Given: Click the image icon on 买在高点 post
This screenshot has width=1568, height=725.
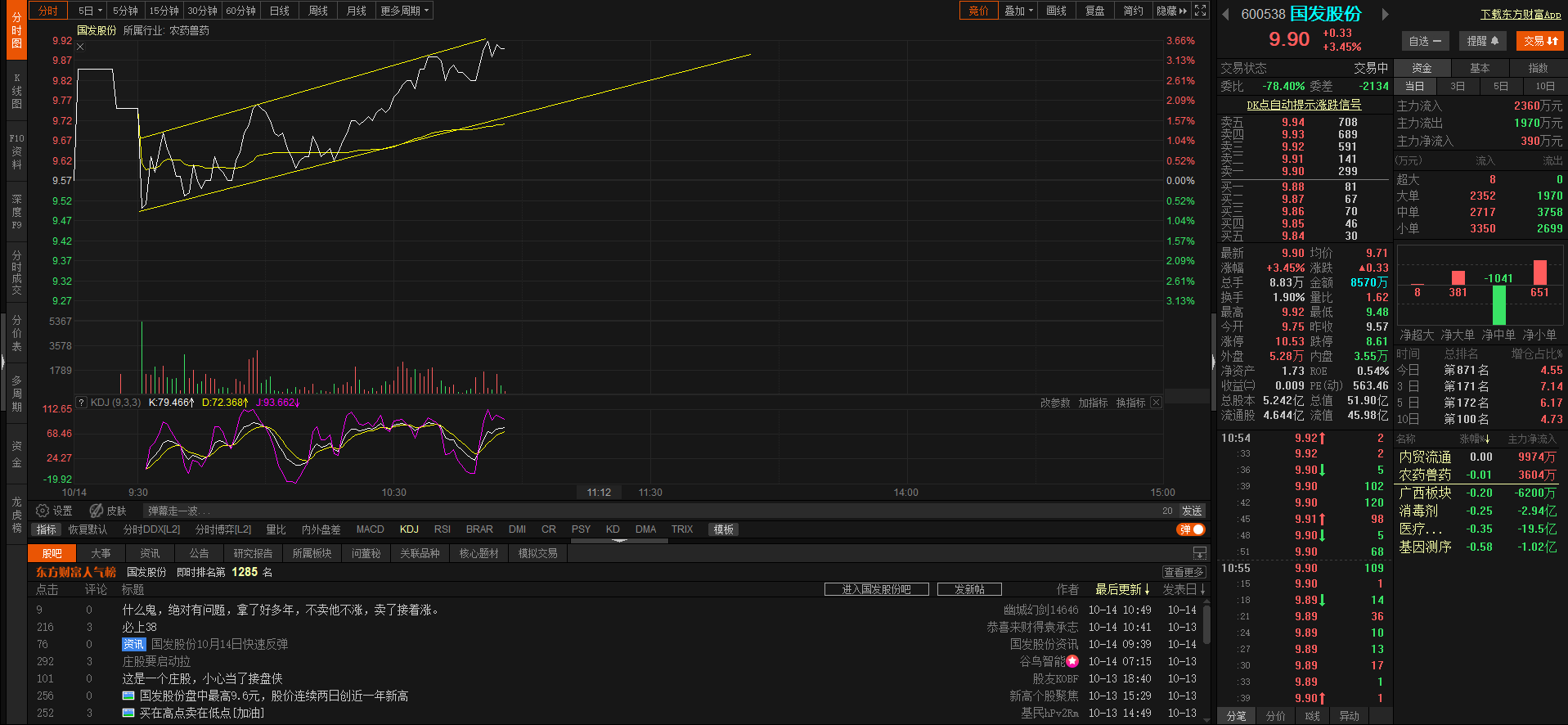Looking at the screenshot, I should [x=128, y=713].
